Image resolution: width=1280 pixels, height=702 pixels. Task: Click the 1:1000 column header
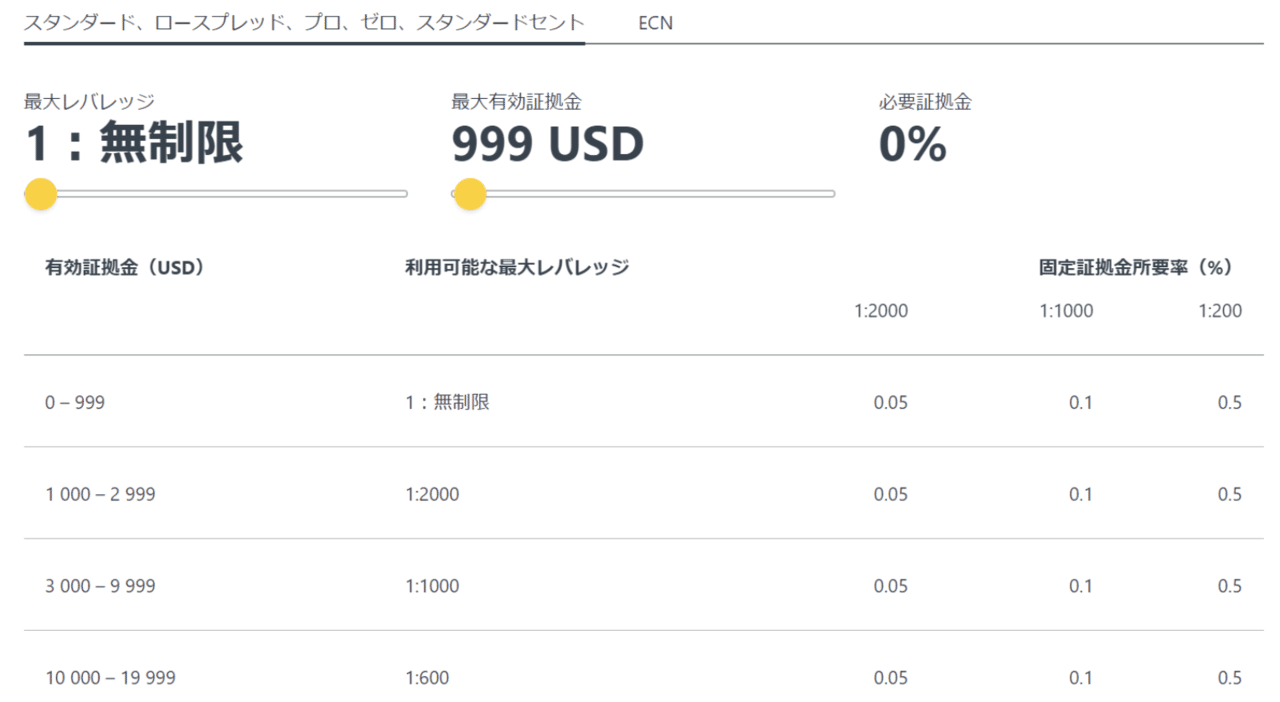(1066, 311)
